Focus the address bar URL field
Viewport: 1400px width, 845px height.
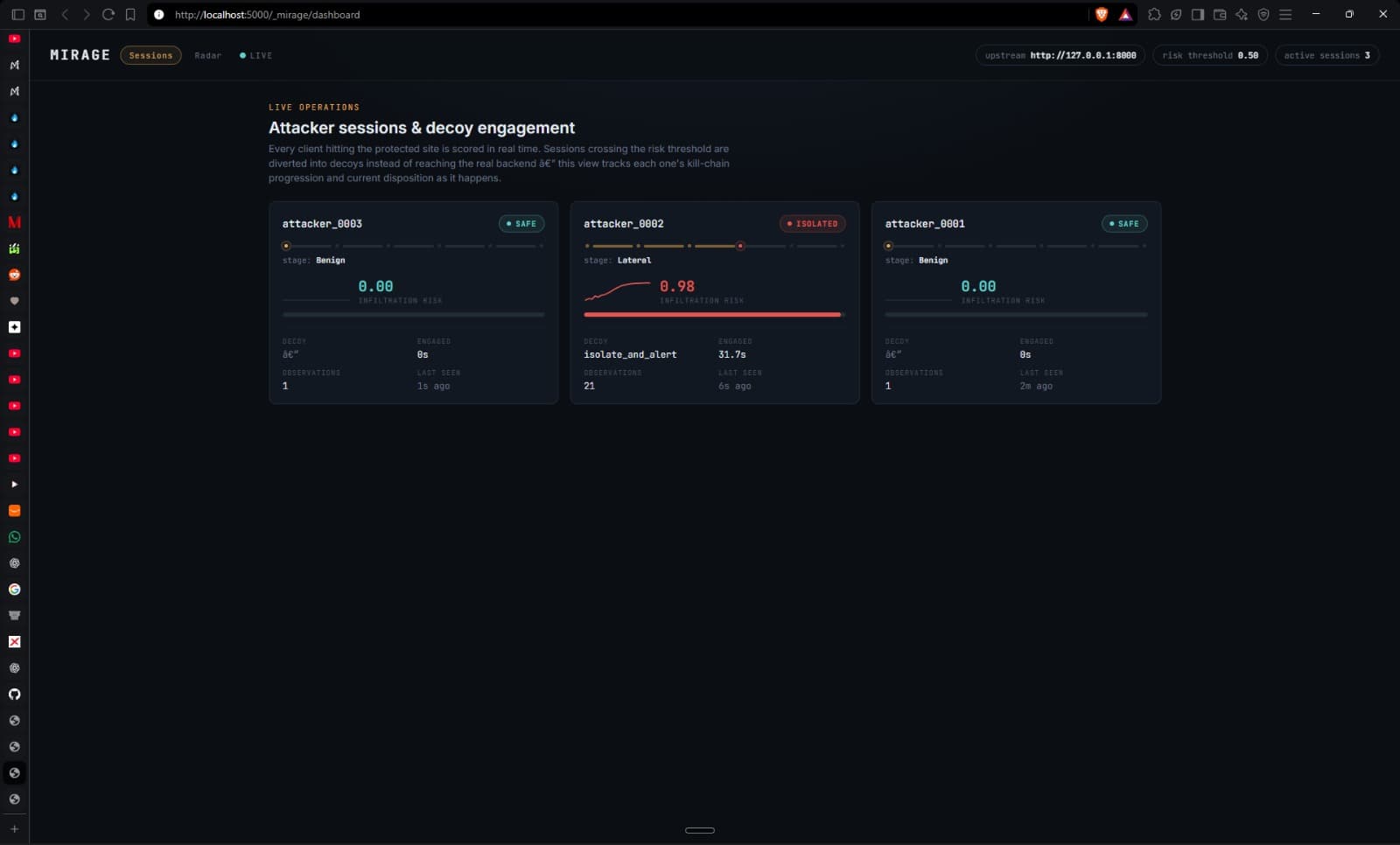[630, 15]
